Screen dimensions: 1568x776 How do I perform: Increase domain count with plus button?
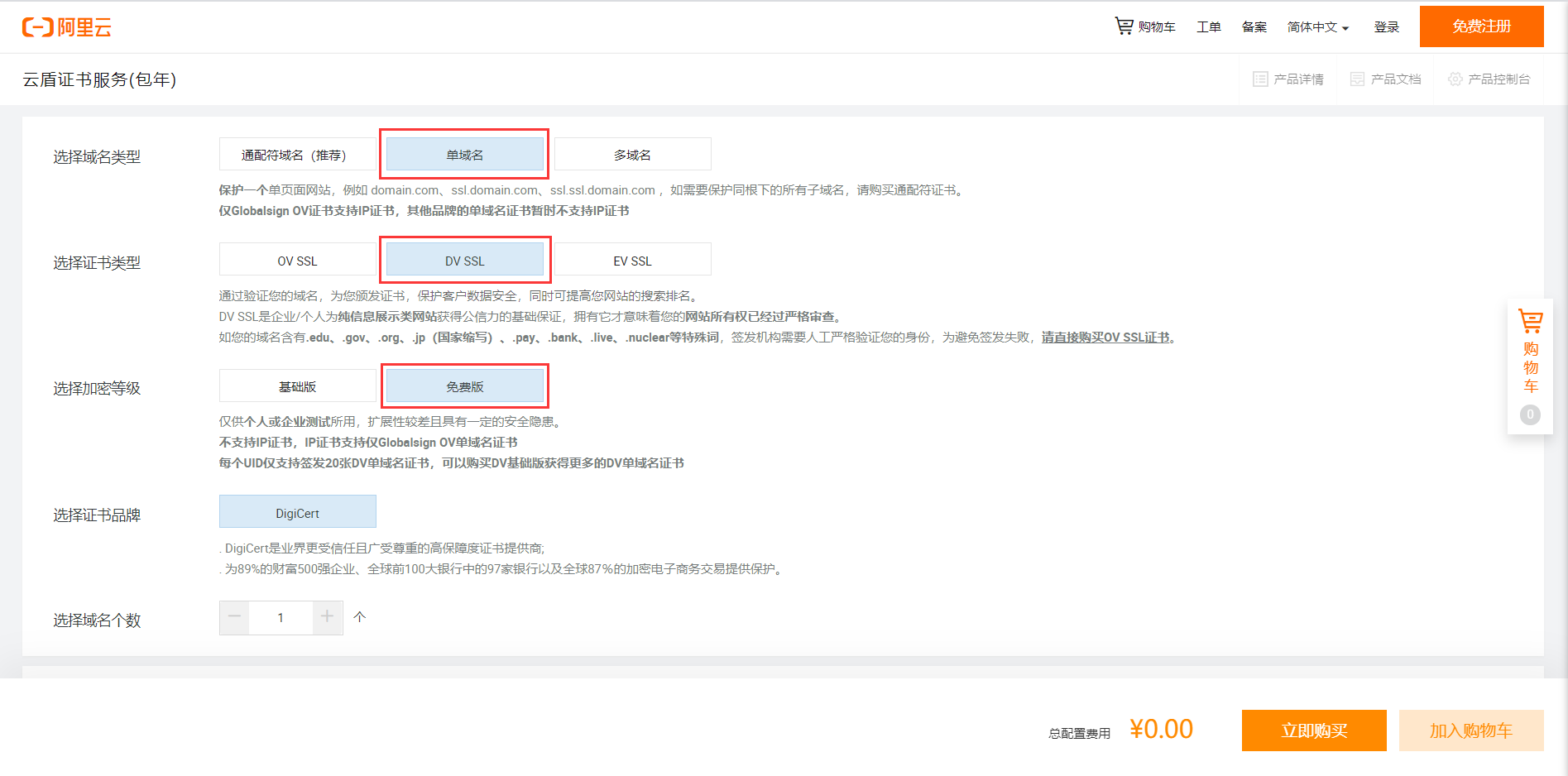(x=328, y=617)
